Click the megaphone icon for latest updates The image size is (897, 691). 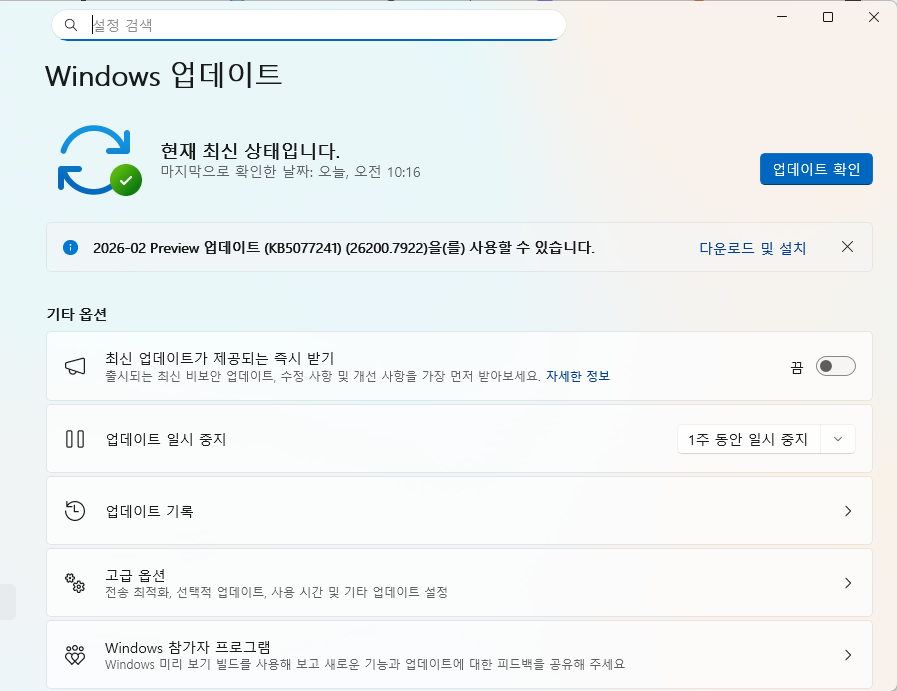[x=75, y=366]
